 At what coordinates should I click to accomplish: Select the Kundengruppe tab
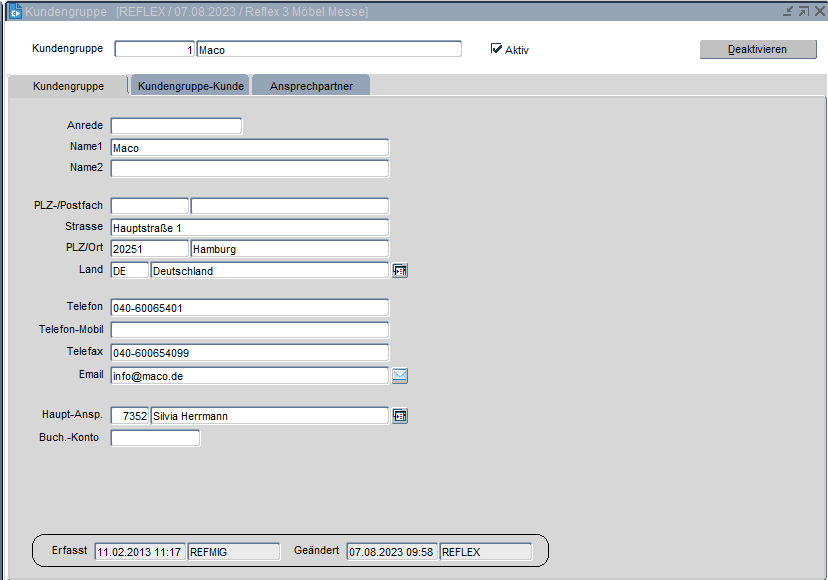(68, 86)
